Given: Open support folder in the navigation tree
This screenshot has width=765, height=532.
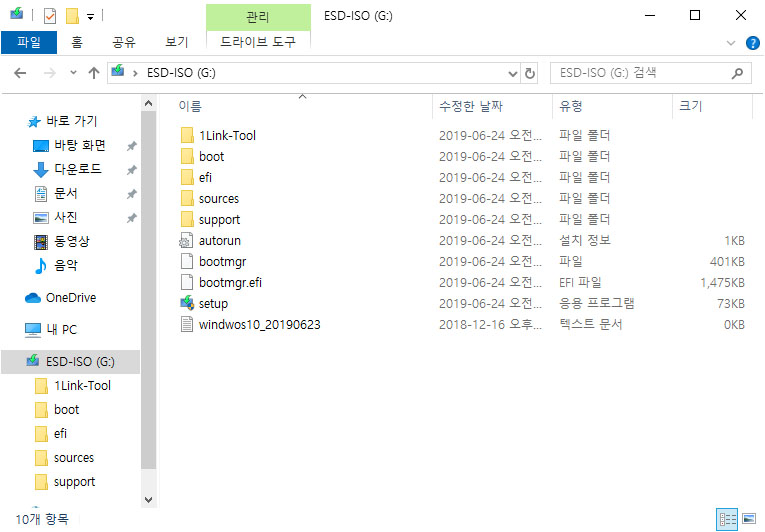Looking at the screenshot, I should tap(74, 482).
